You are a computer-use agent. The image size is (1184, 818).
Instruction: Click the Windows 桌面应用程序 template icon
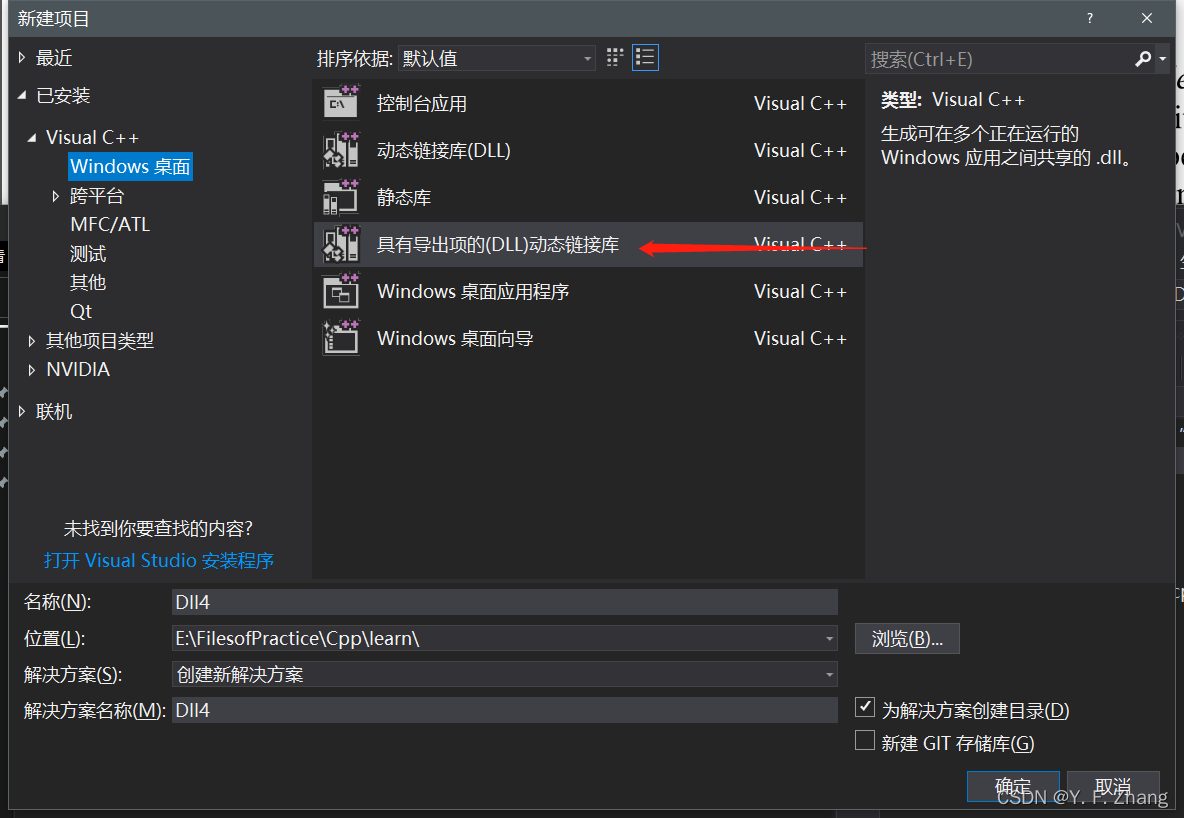coord(341,291)
